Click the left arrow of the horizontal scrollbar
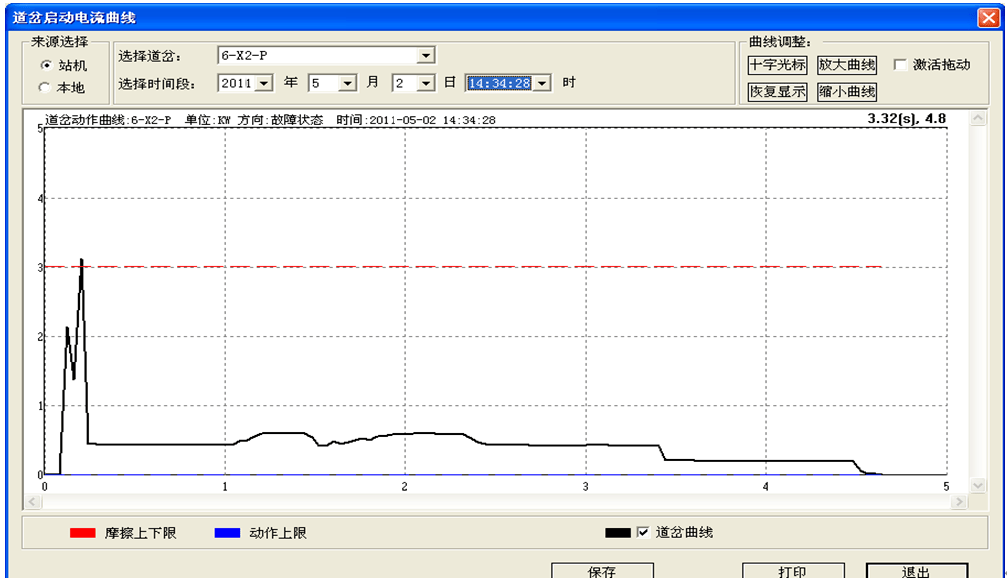This screenshot has width=1007, height=579. (x=32, y=502)
